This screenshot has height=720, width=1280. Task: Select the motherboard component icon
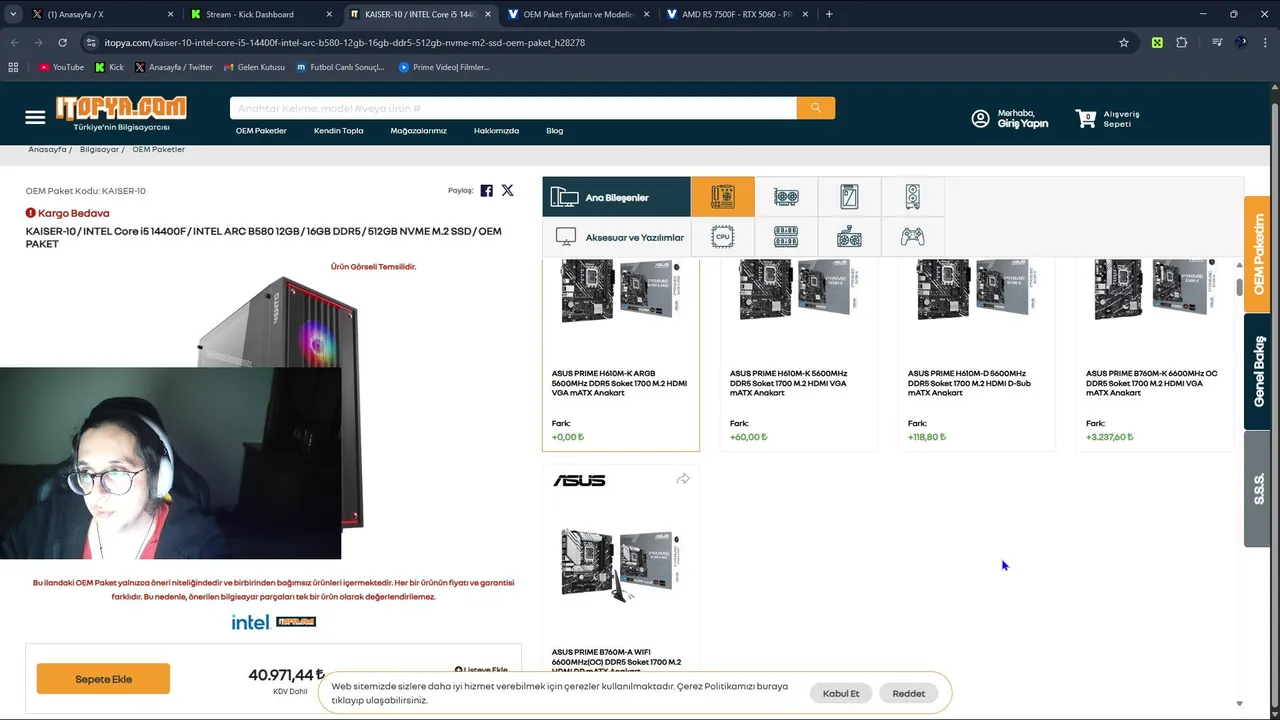coord(722,197)
